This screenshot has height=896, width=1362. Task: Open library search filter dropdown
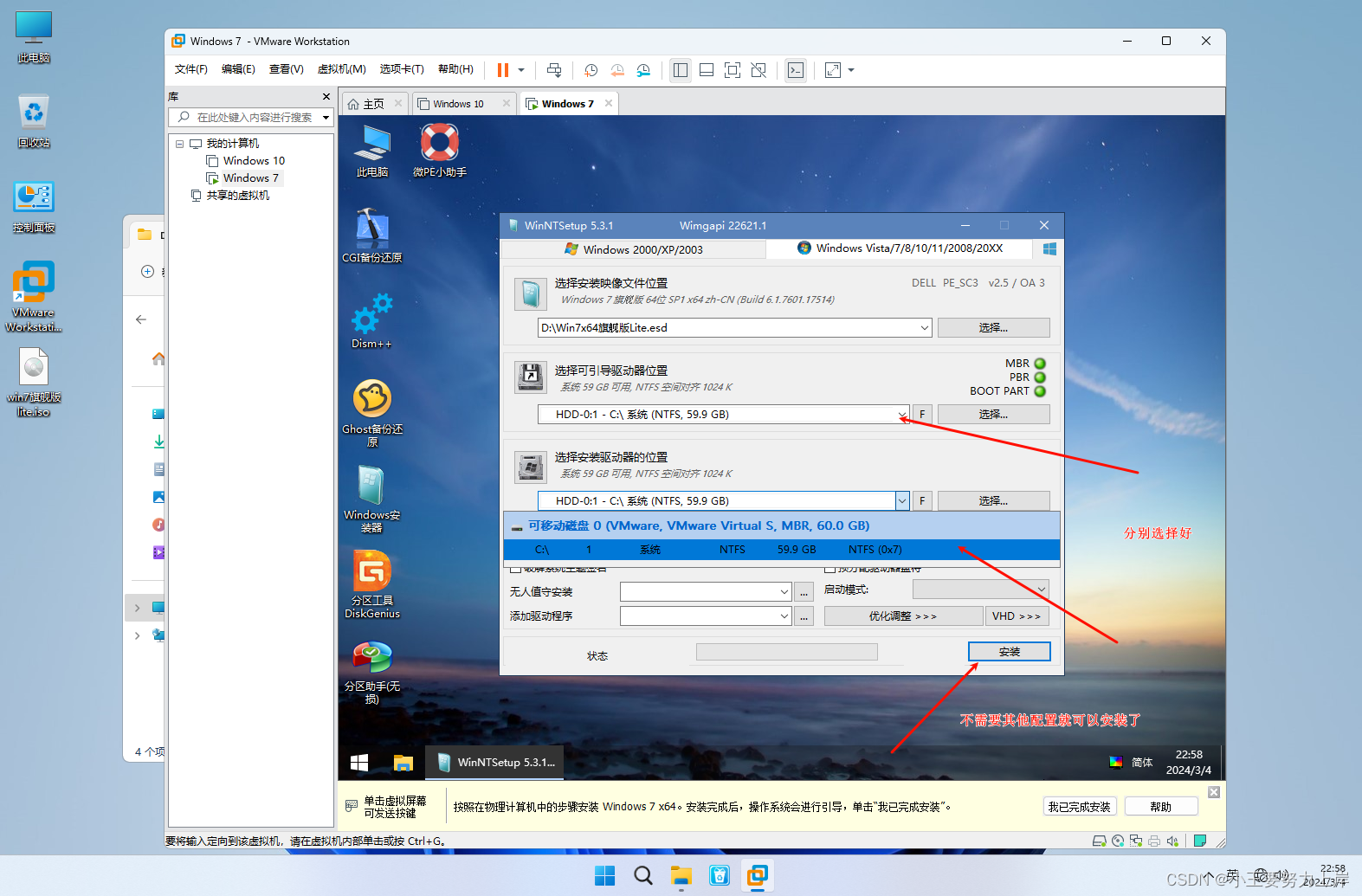pos(326,118)
